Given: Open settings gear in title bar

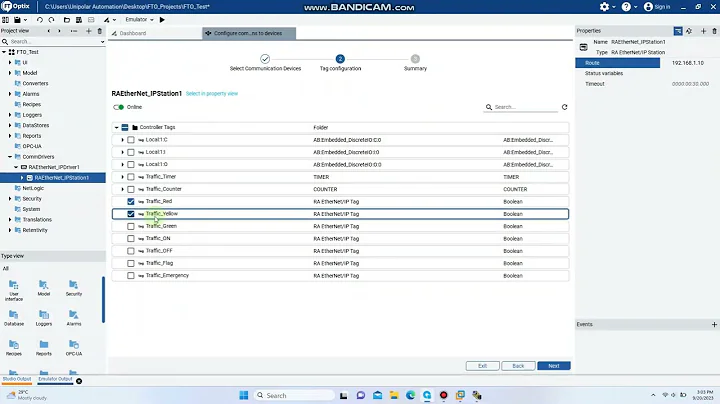Looking at the screenshot, I should click(x=604, y=6).
